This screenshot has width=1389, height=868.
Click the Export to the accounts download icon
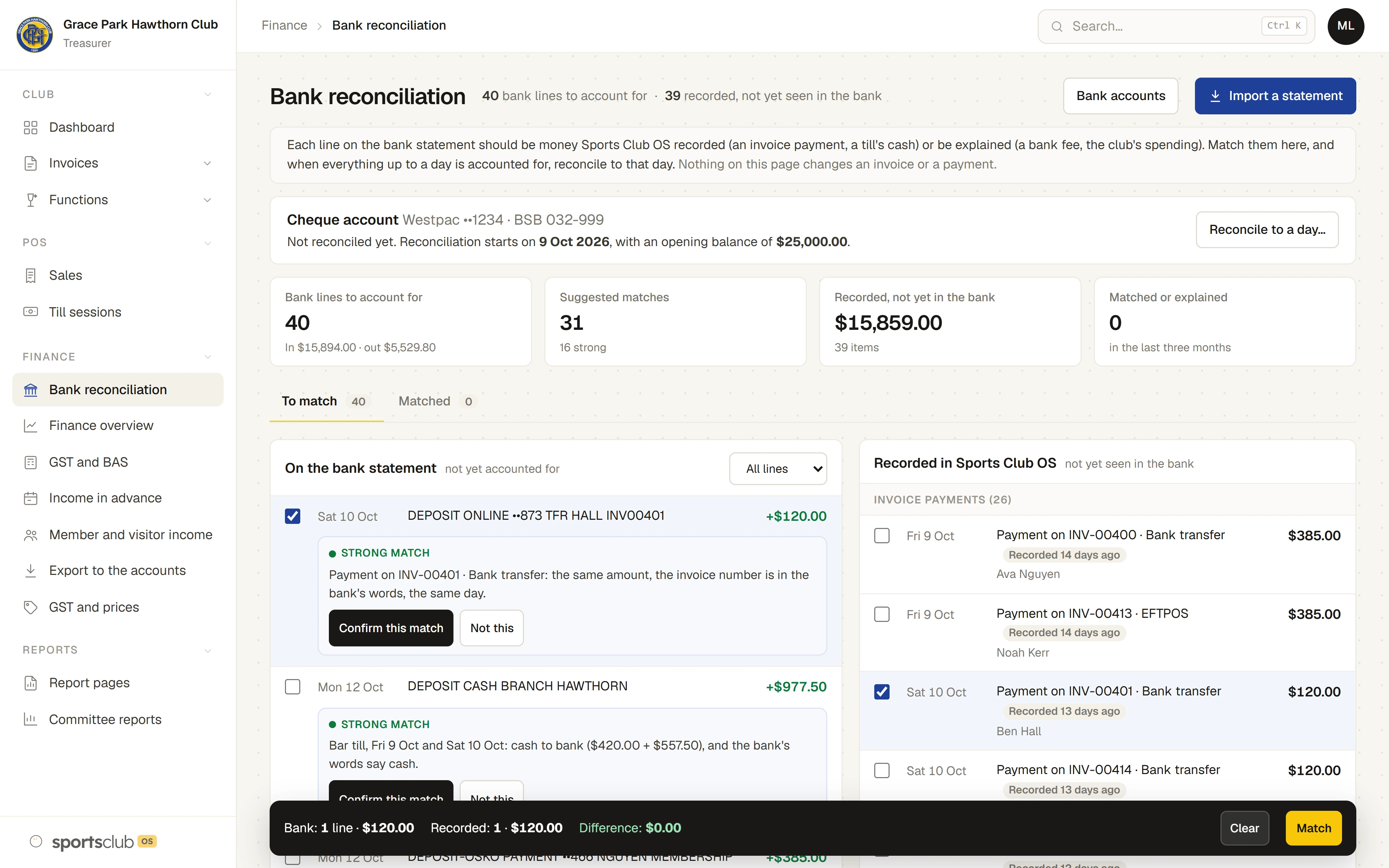[x=30, y=570]
